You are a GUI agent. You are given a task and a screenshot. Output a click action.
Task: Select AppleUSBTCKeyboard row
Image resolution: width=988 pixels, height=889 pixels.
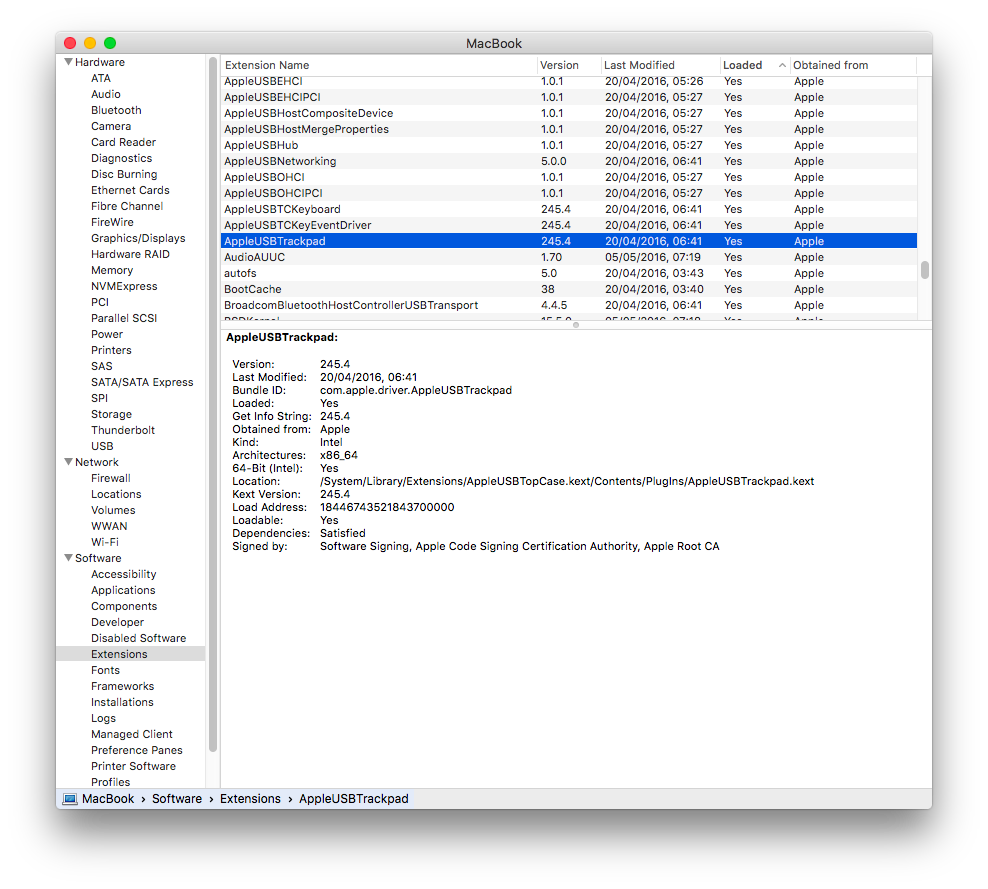coord(569,209)
